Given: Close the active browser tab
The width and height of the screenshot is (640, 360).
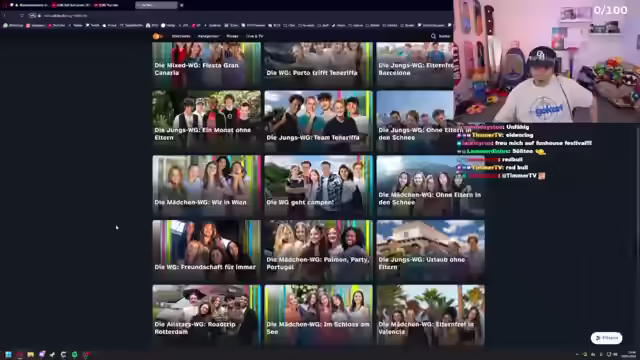Looking at the screenshot, I should (x=182, y=5).
